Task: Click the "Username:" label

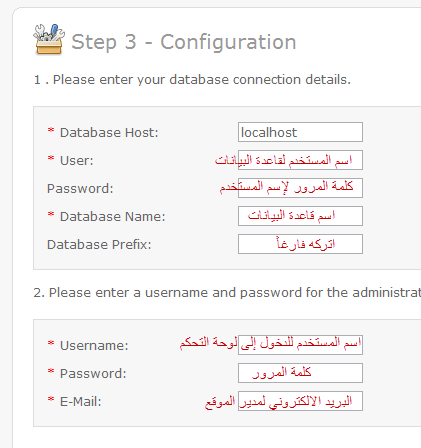Action: coord(94,346)
